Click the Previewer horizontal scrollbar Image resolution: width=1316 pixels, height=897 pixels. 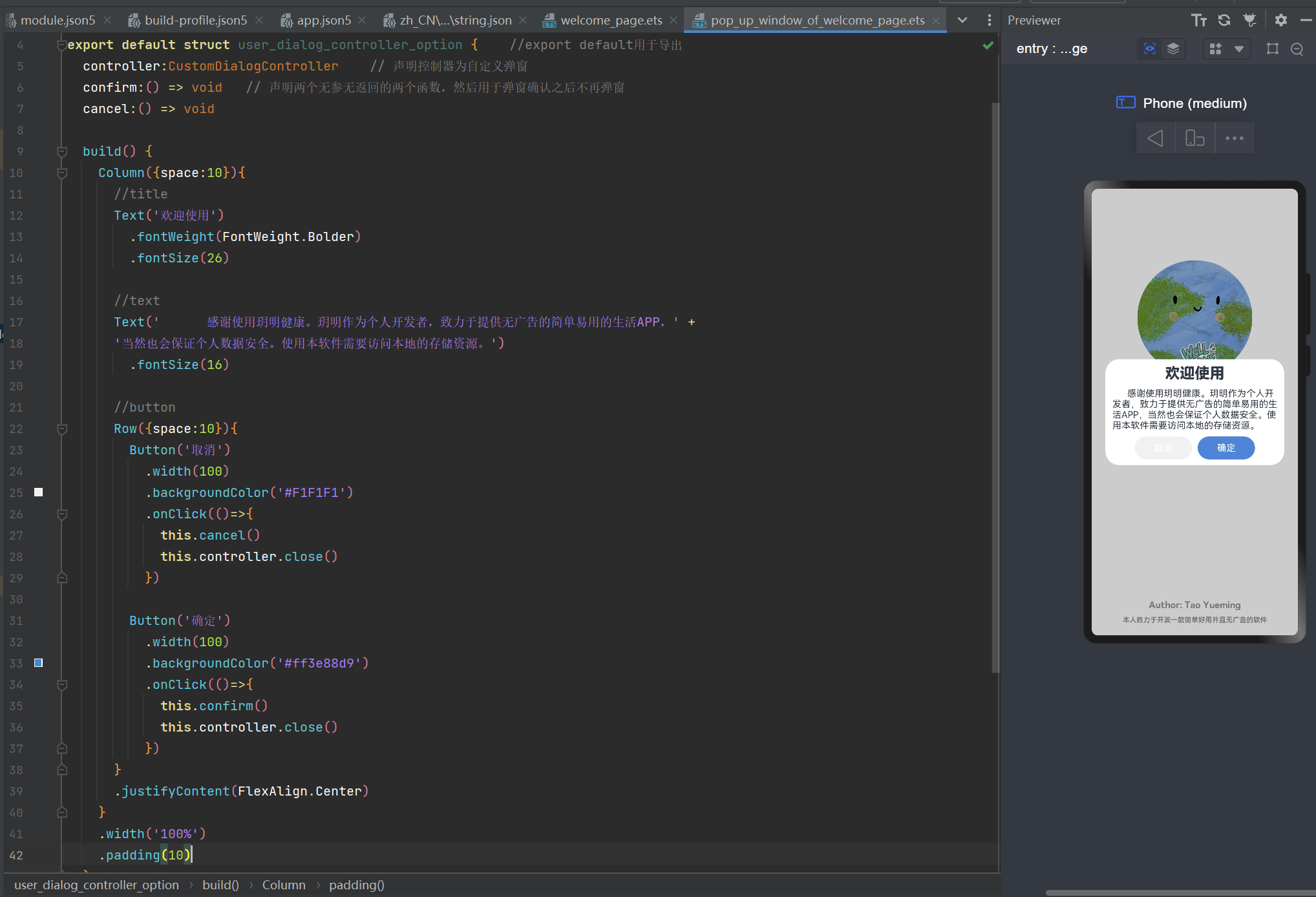[1180, 893]
